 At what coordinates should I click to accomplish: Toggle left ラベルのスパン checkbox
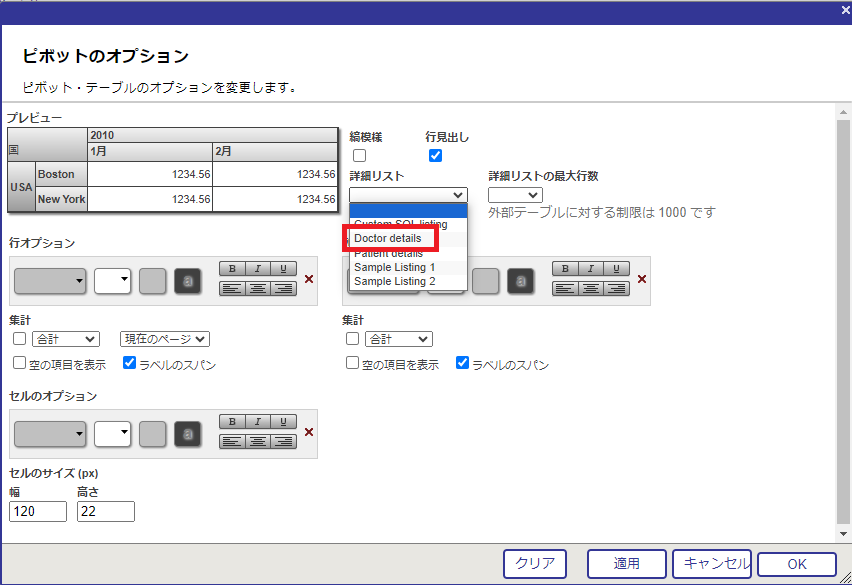(130, 363)
